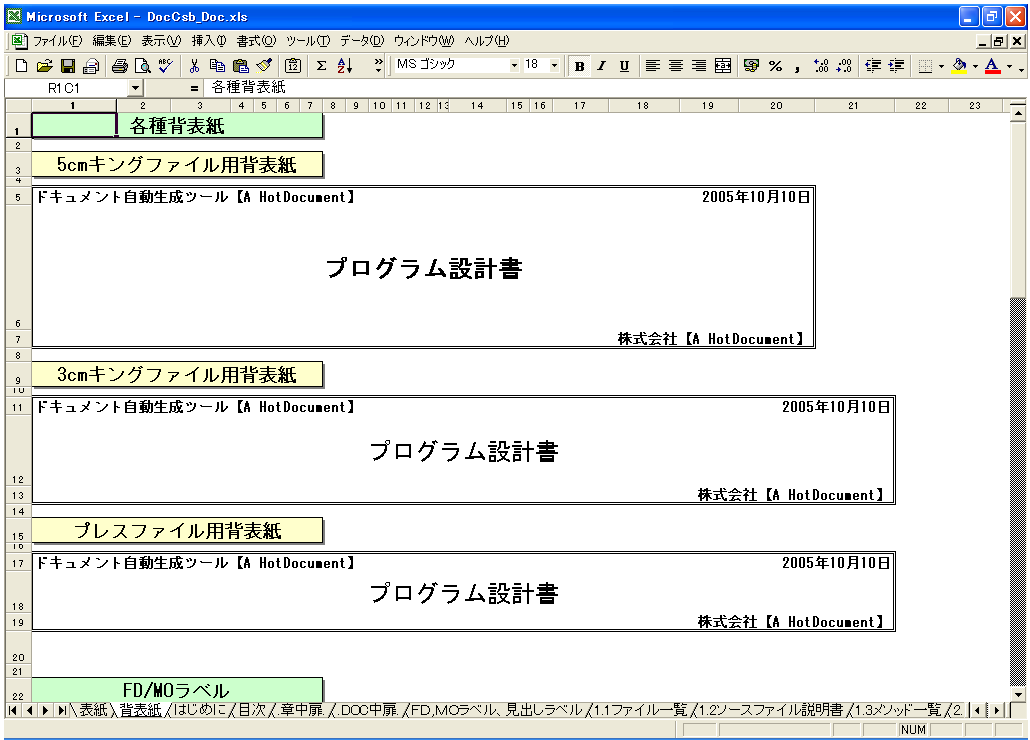Click the Print icon

point(120,66)
